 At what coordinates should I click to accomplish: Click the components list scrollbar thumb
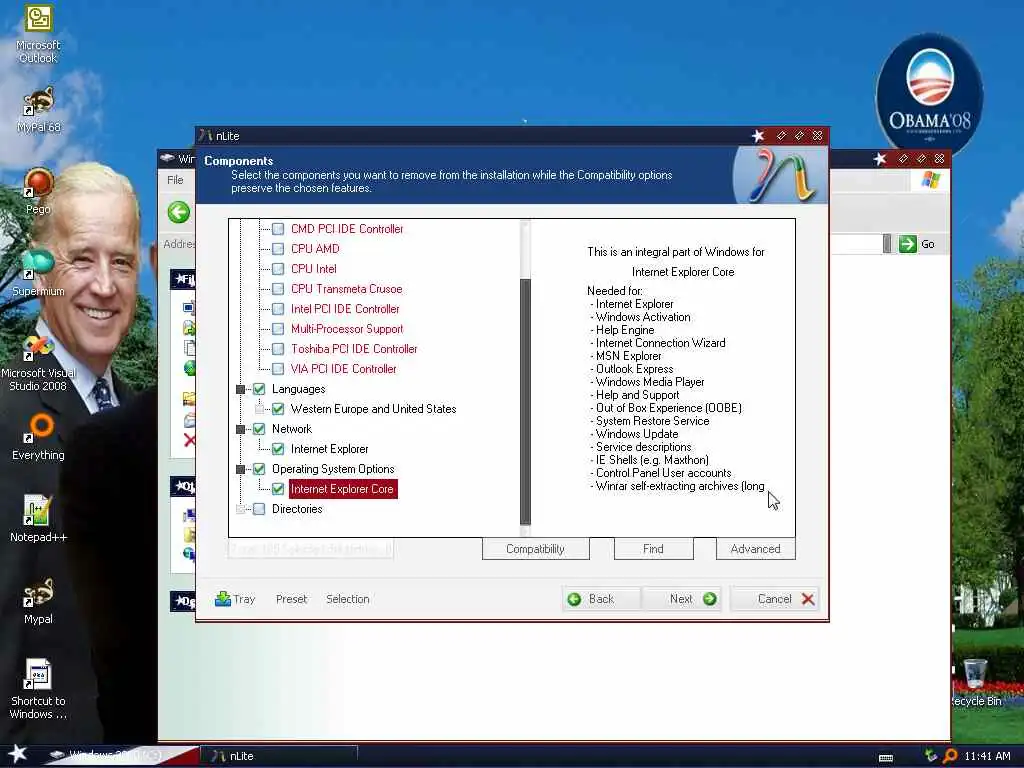525,401
